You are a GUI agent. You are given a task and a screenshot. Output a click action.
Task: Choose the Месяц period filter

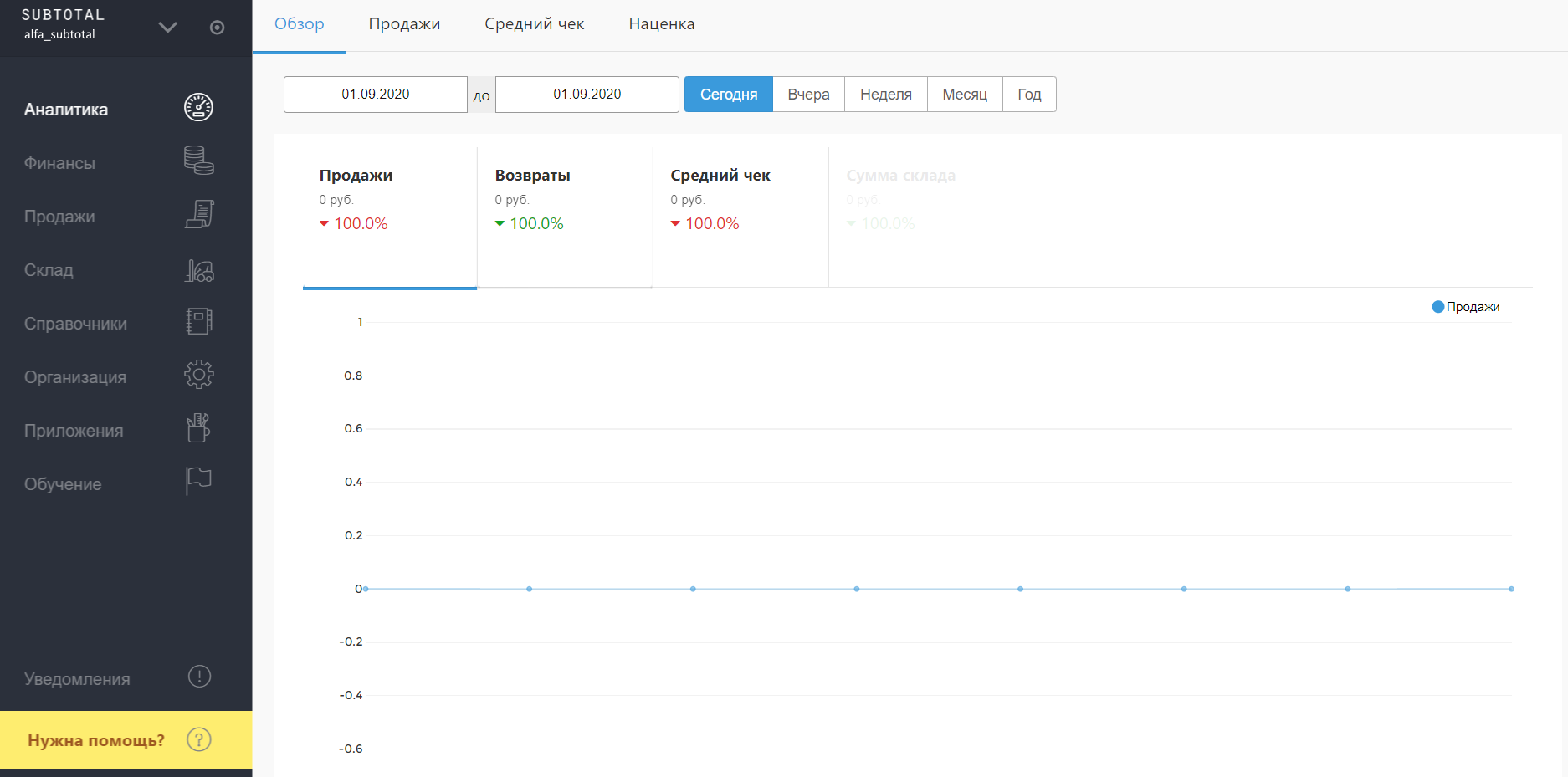(964, 95)
